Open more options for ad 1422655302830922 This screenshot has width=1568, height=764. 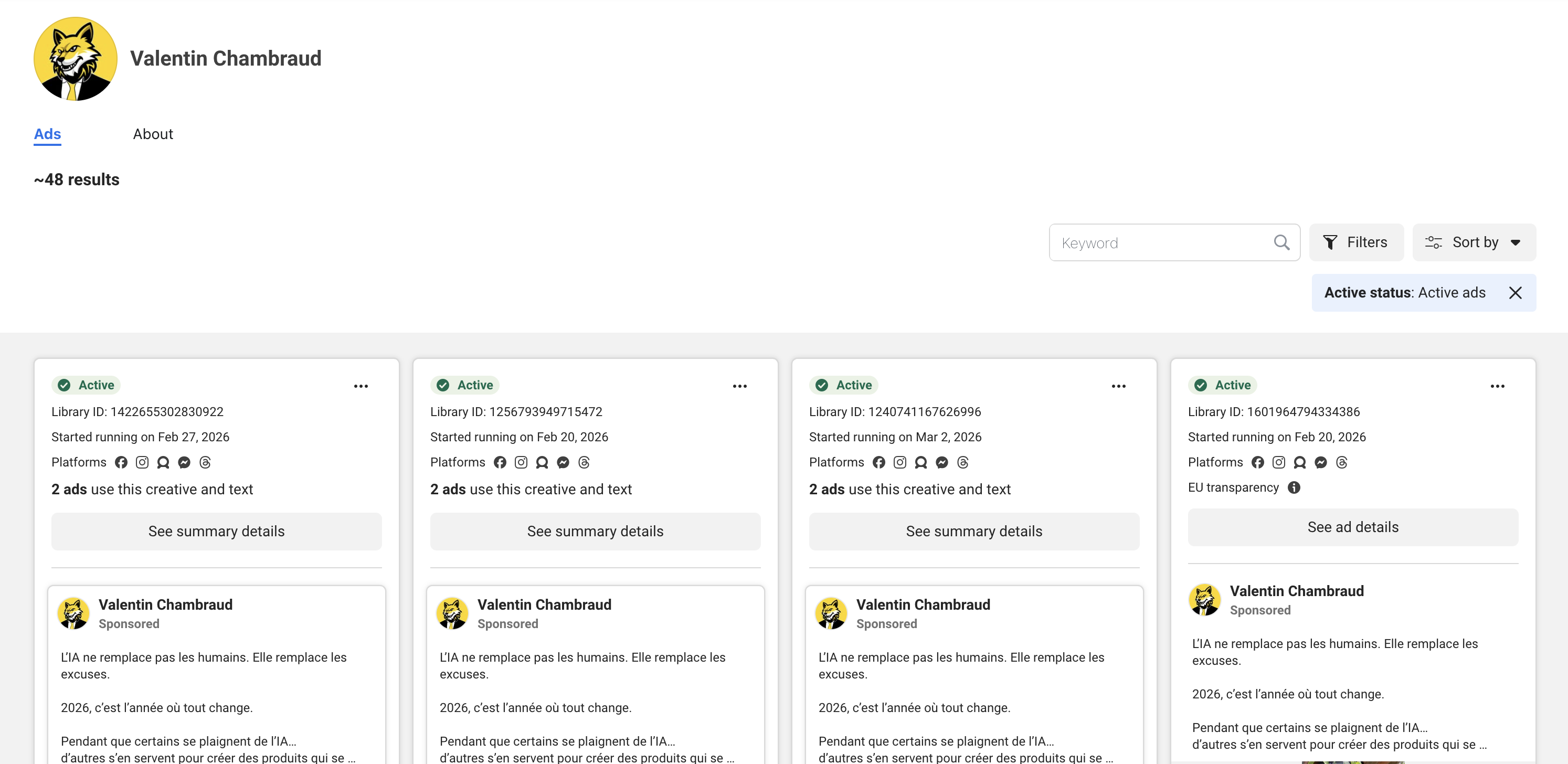coord(361,386)
